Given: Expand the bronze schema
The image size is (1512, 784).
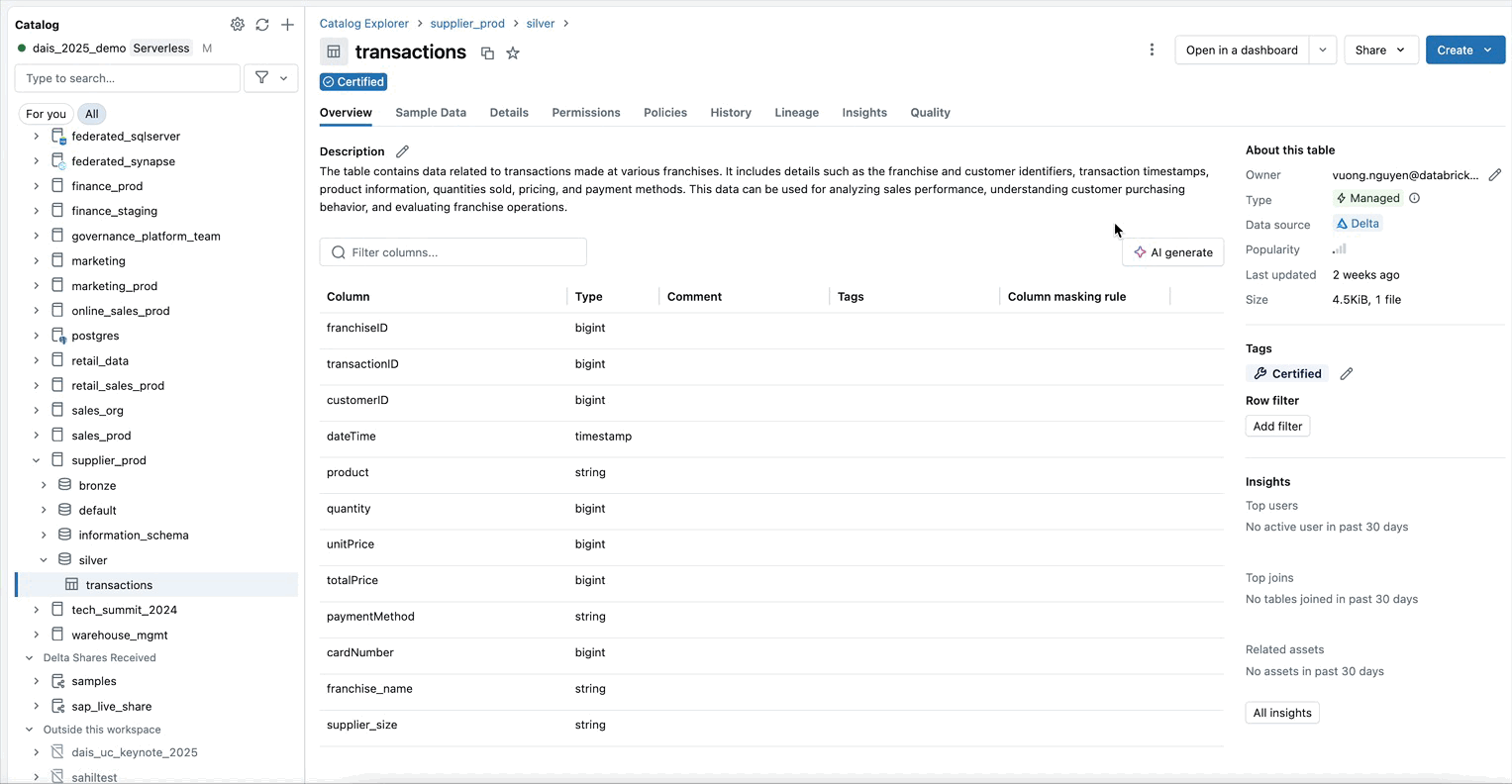Looking at the screenshot, I should [x=44, y=485].
